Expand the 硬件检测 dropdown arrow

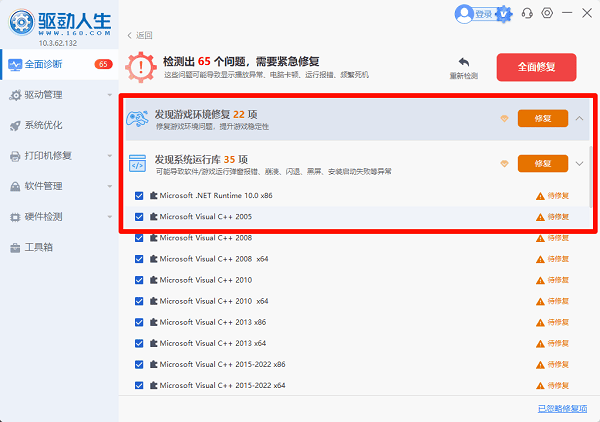click(110, 217)
